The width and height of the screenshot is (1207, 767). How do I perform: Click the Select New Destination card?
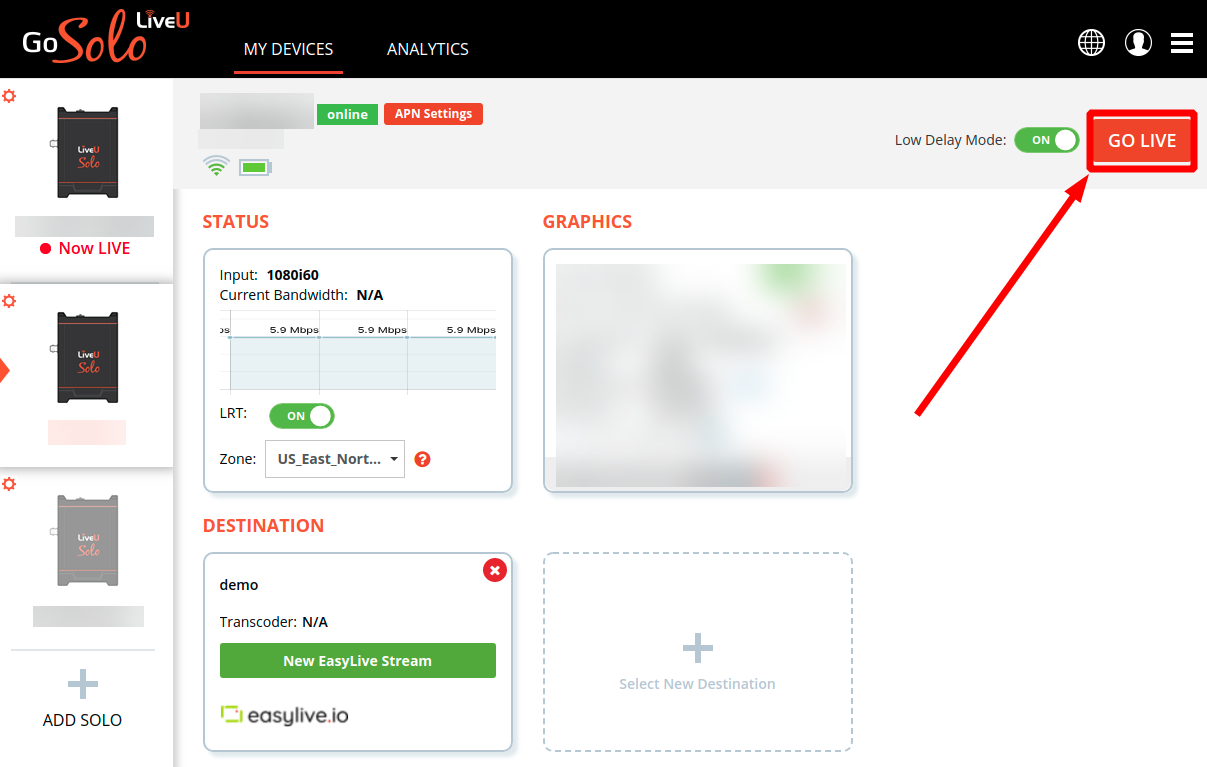tap(698, 652)
